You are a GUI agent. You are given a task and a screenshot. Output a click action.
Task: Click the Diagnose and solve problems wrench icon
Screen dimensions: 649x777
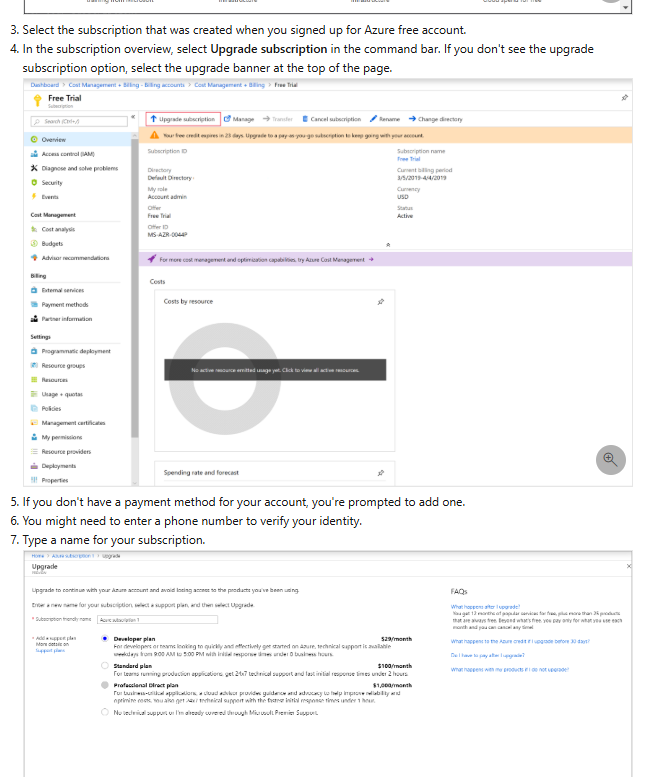[34, 168]
